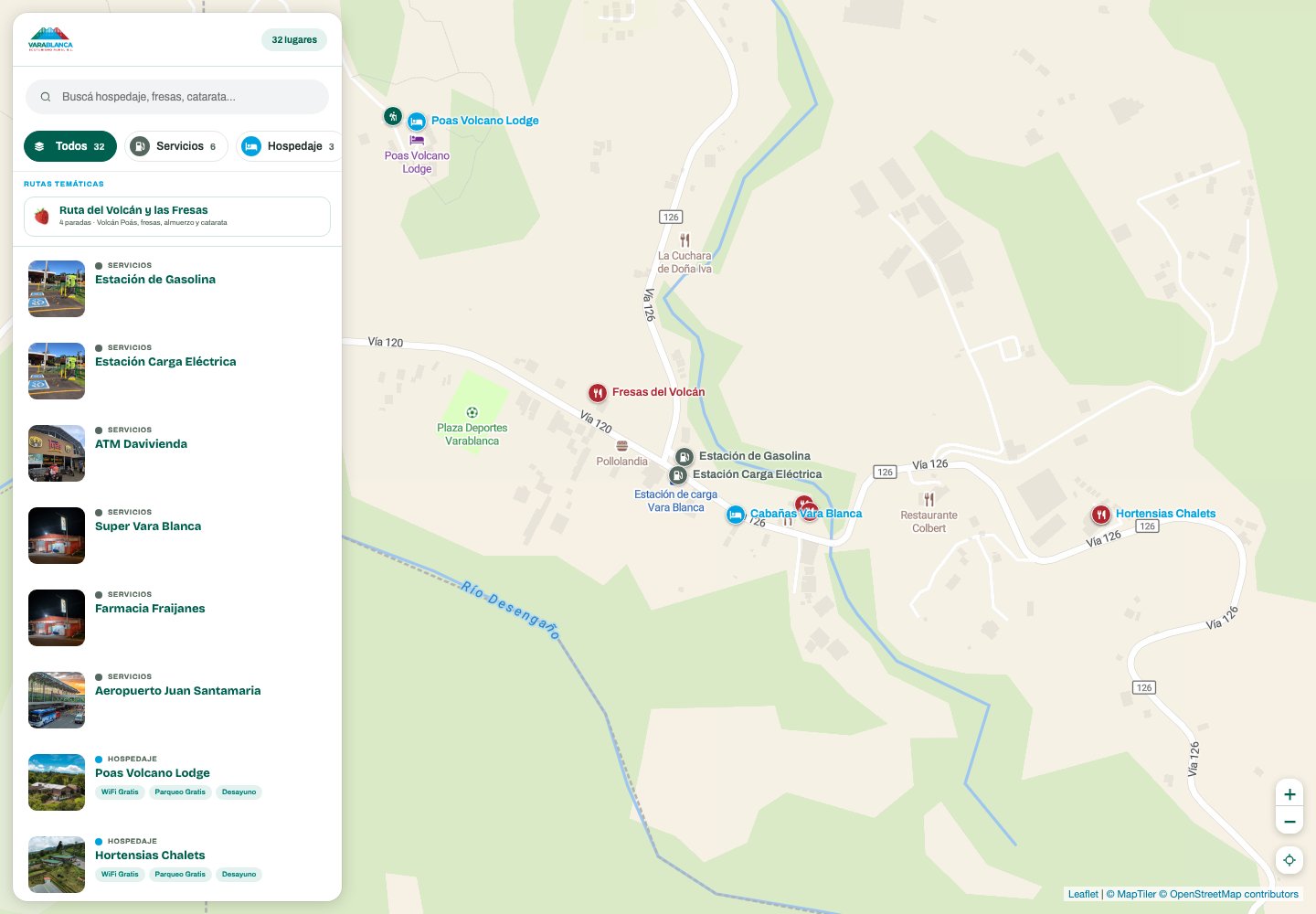This screenshot has width=1316, height=914.
Task: Locate my position on the map
Action: 1289,860
